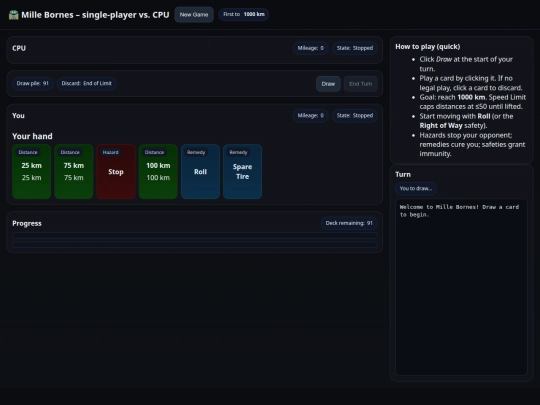Click the Discard: End of Limit badge

pyautogui.click(x=86, y=83)
